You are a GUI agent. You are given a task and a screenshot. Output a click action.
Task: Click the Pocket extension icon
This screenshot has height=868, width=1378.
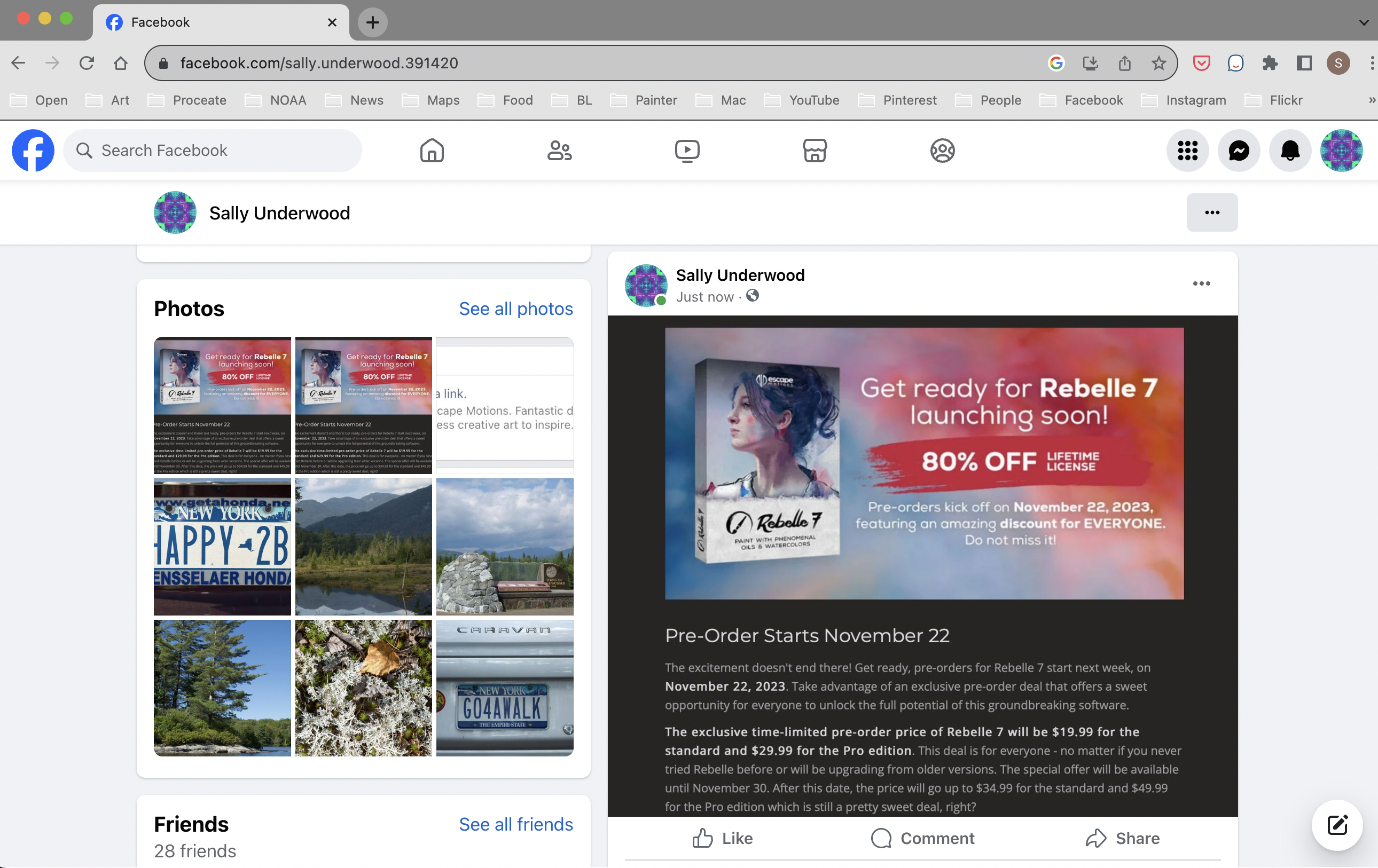pyautogui.click(x=1201, y=63)
